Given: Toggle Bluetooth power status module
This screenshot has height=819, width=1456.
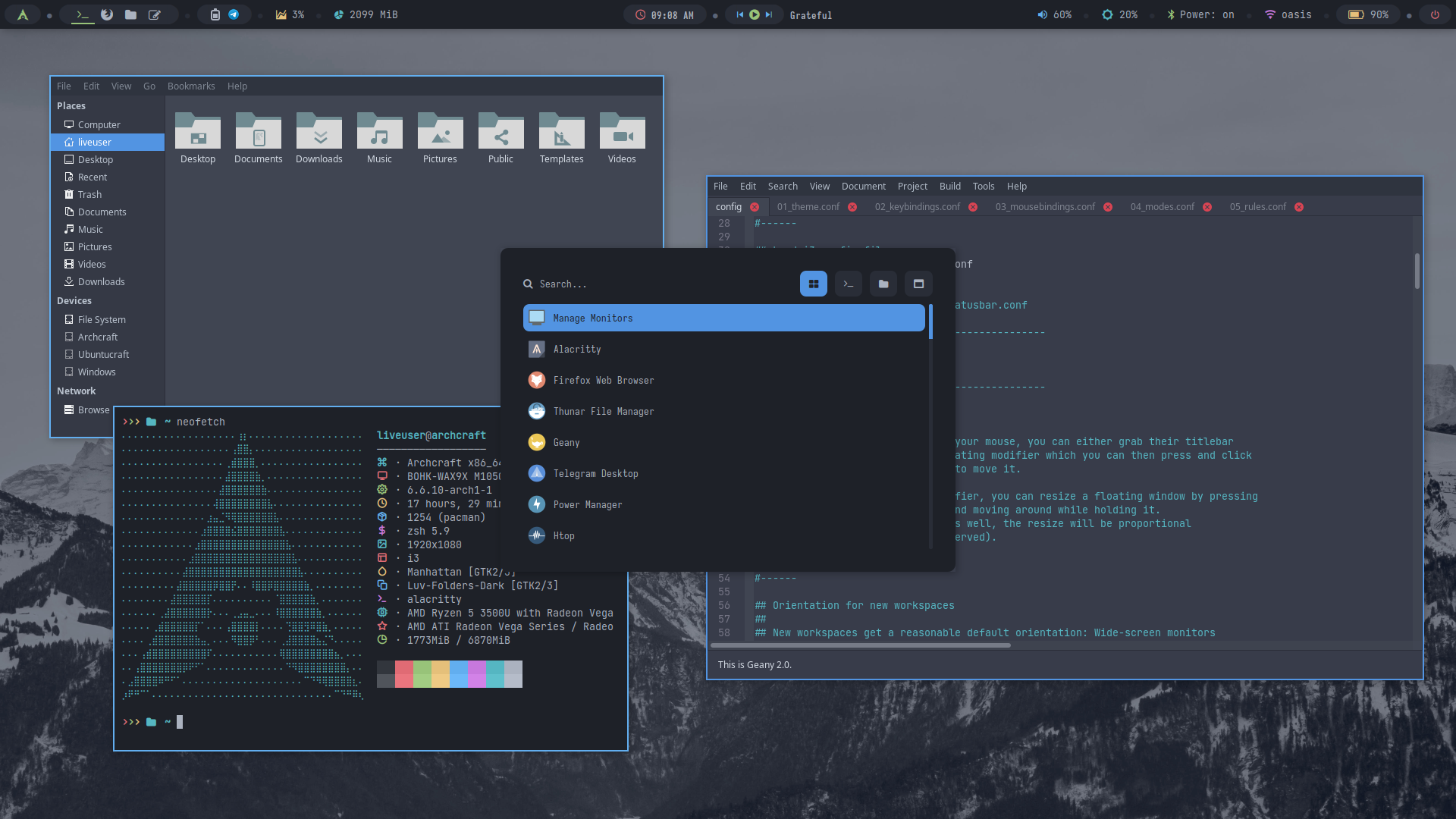Looking at the screenshot, I should [x=1200, y=14].
